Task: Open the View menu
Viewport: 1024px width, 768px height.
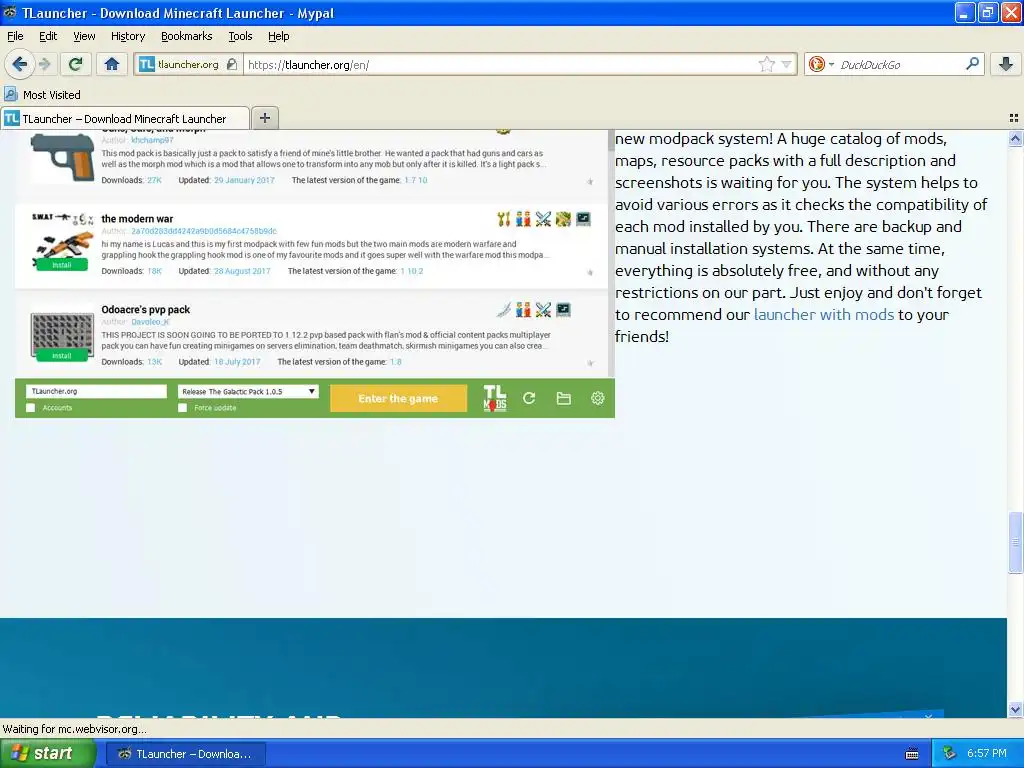Action: 84,36
